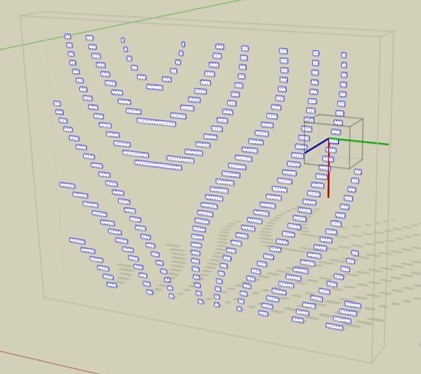Select the bottom slot of the innermost U
This screenshot has height=374, width=421.
coord(155,87)
